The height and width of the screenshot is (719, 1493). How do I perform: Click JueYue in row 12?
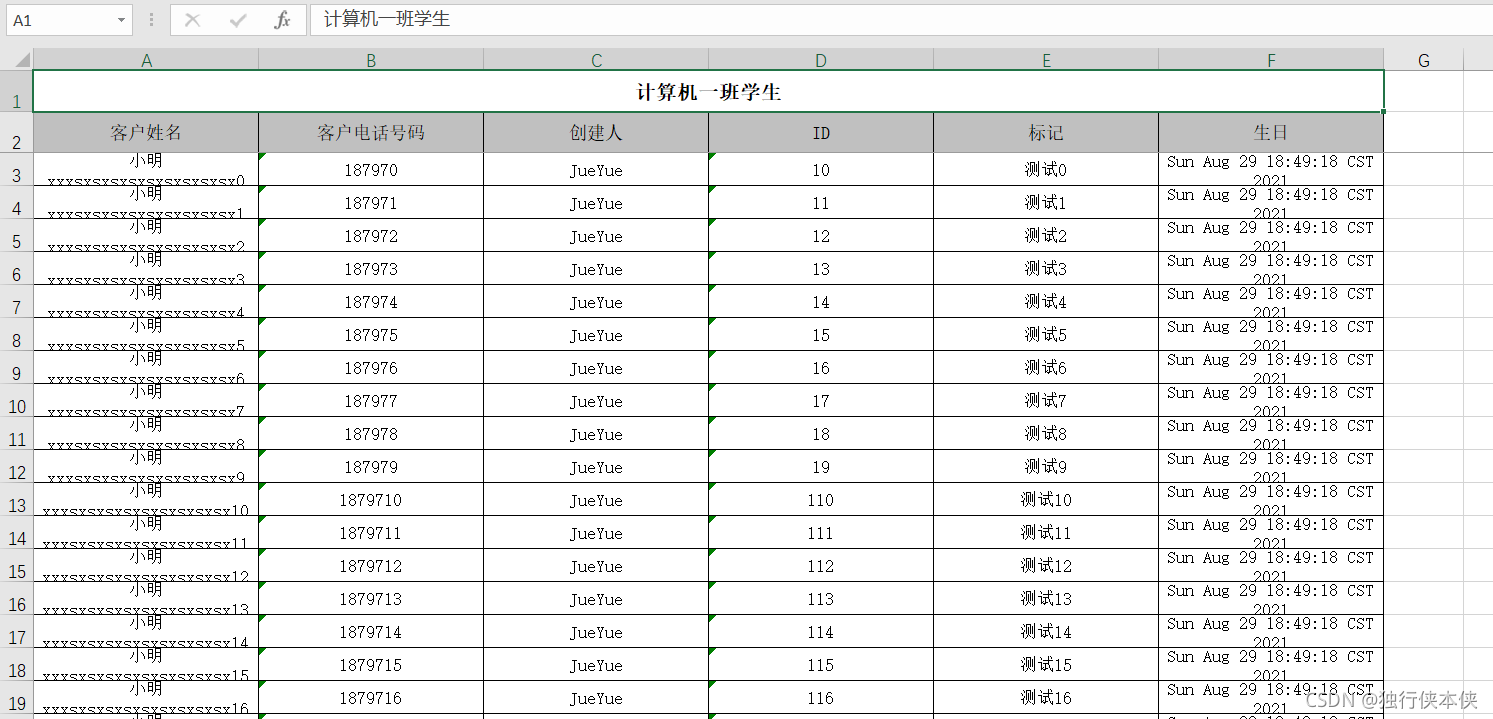coord(596,467)
